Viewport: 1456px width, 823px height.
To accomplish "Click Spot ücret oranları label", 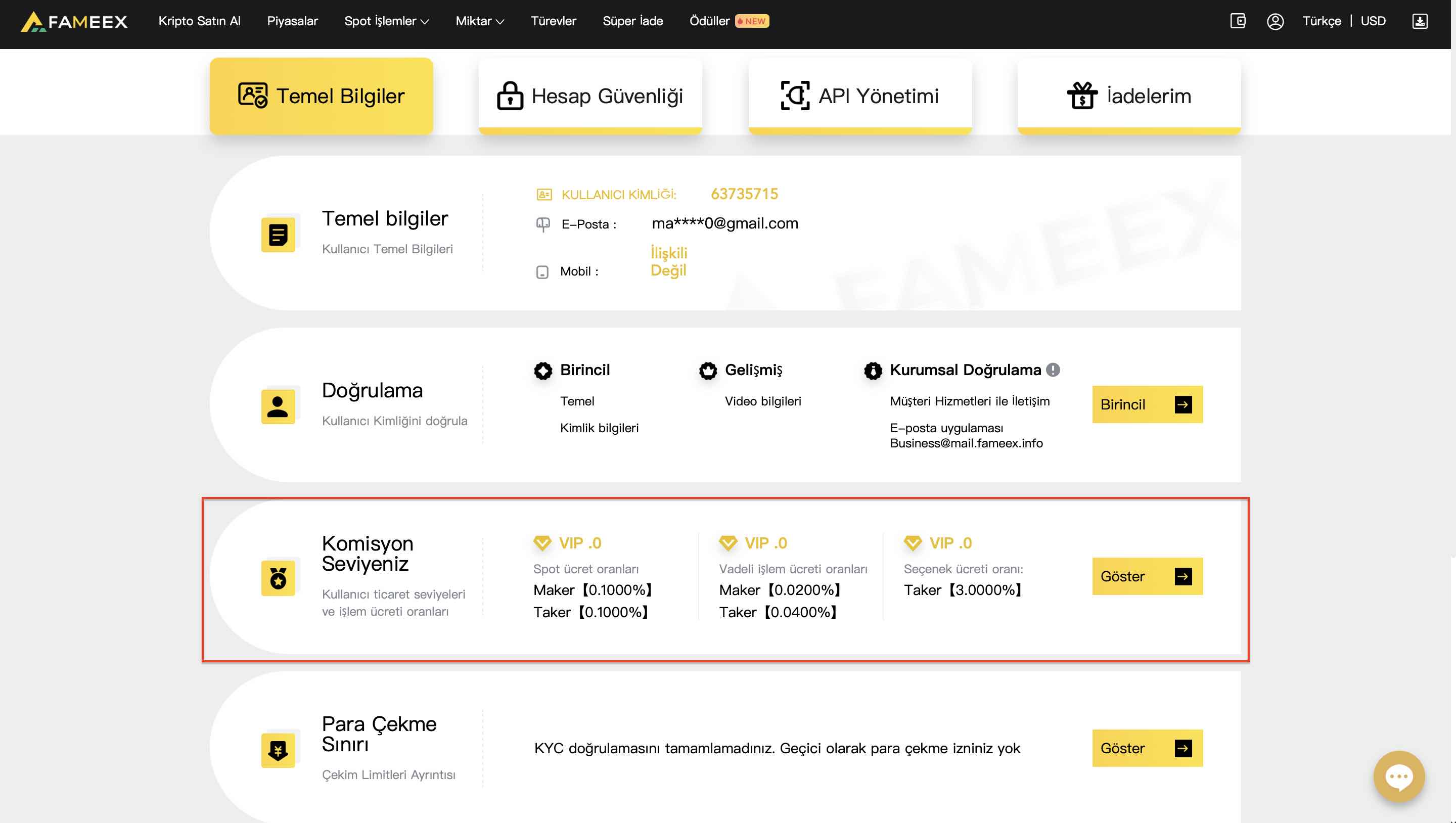I will point(585,569).
